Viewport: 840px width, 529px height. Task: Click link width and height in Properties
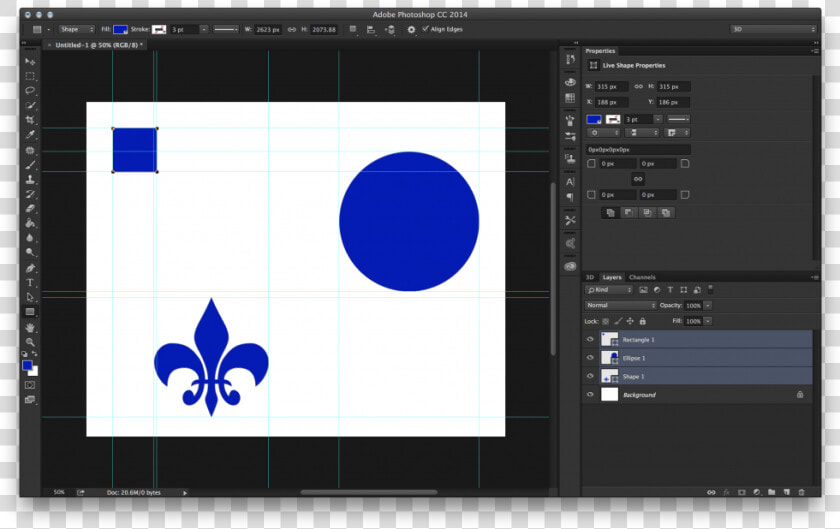coord(638,86)
